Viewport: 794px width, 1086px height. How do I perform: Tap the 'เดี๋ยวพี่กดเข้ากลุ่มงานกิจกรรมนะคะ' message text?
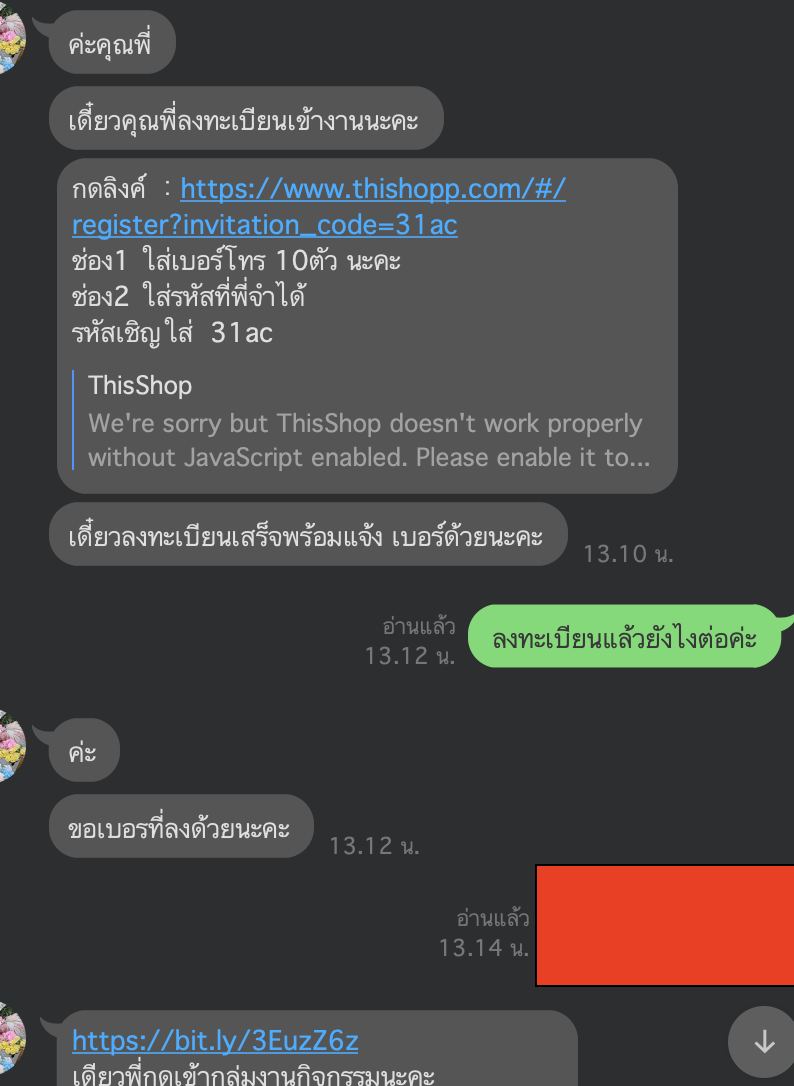[x=254, y=1075]
